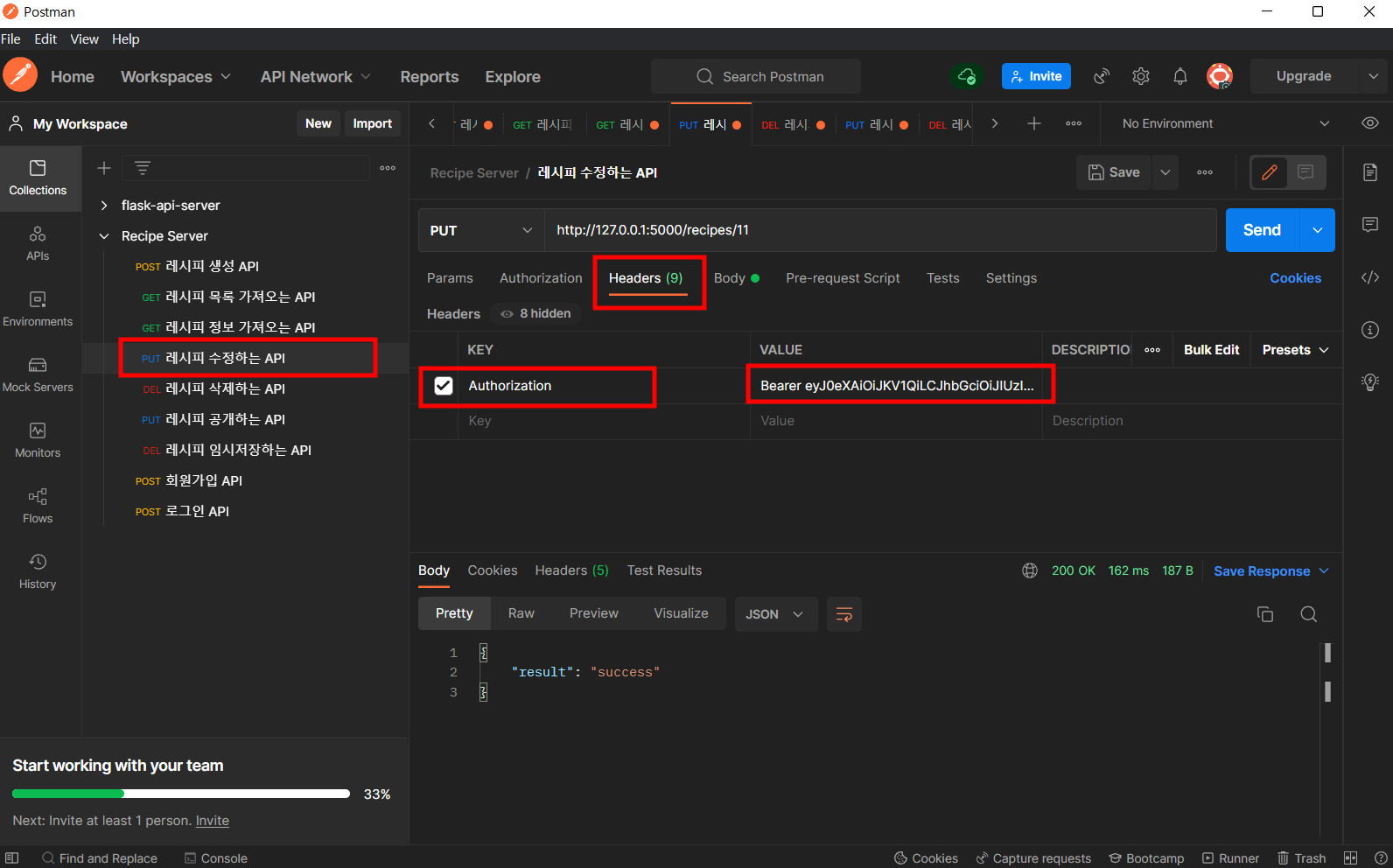Screen dimensions: 1393x868
Task: Click the network globe icon in response
Action: coord(1030,570)
